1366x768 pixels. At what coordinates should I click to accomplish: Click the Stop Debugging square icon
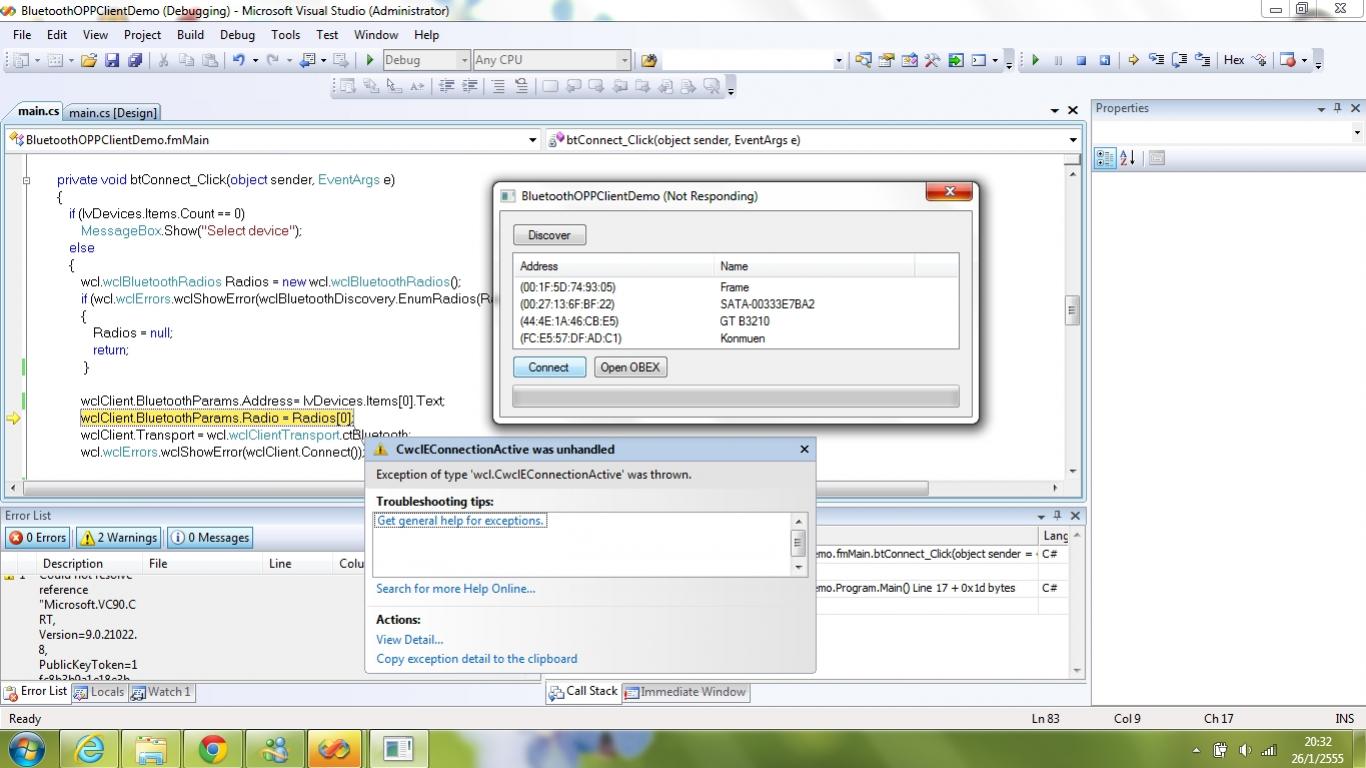pos(1081,60)
